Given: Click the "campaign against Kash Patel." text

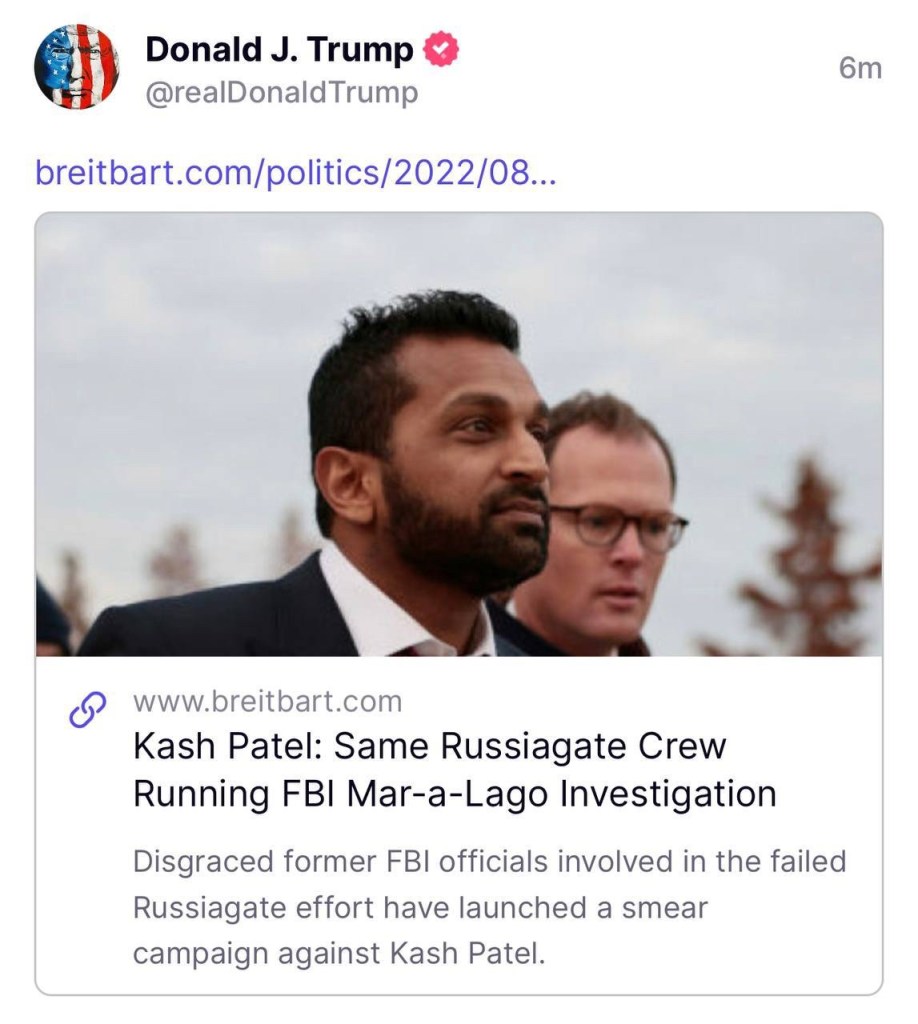Looking at the screenshot, I should 339,953.
